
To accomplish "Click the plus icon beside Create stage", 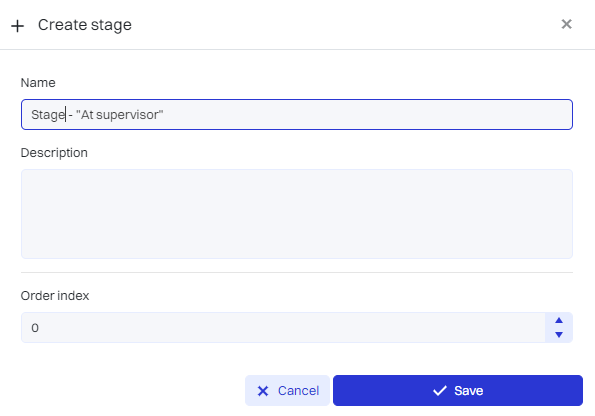I will [x=17, y=26].
